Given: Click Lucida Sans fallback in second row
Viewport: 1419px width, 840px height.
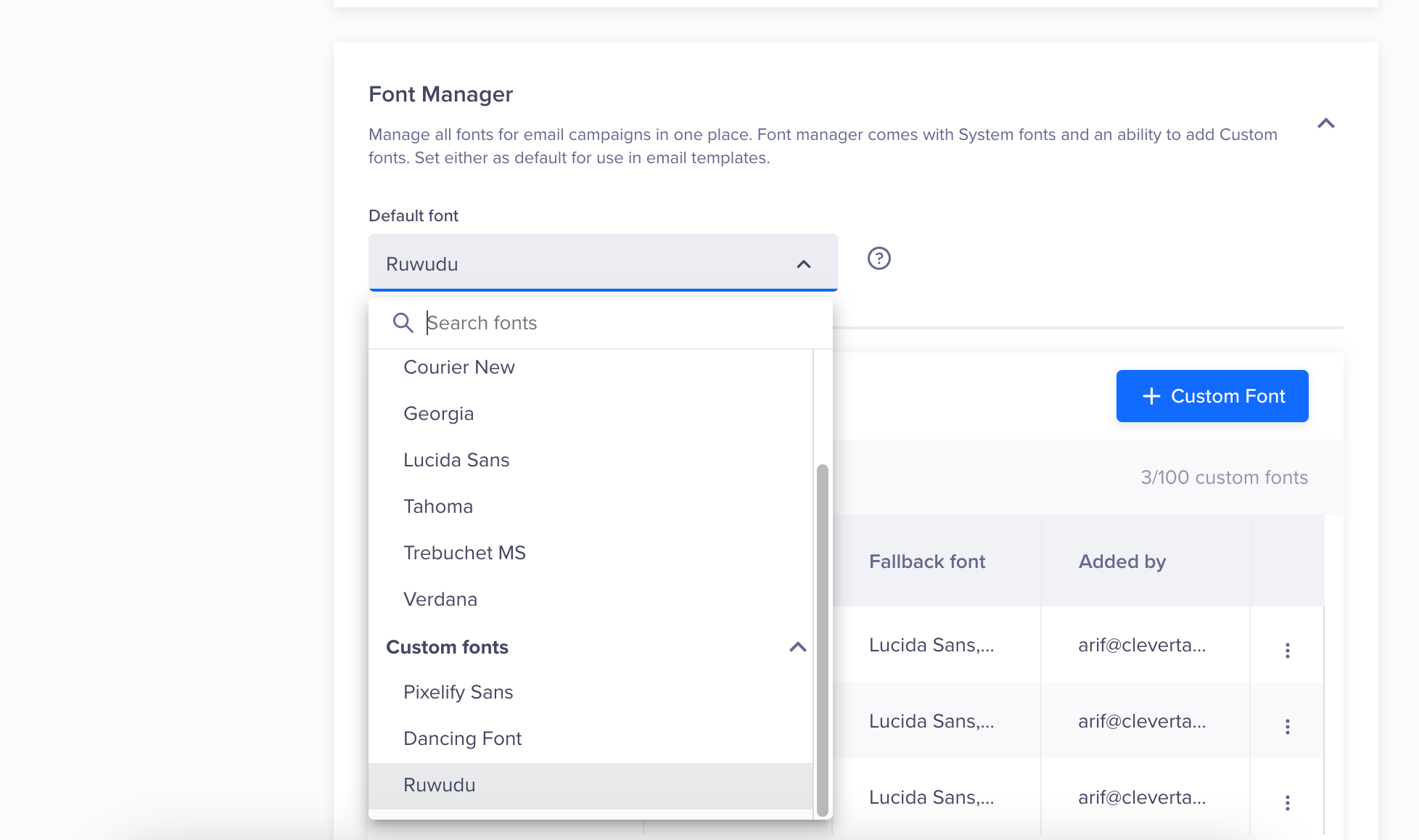Looking at the screenshot, I should click(x=931, y=721).
